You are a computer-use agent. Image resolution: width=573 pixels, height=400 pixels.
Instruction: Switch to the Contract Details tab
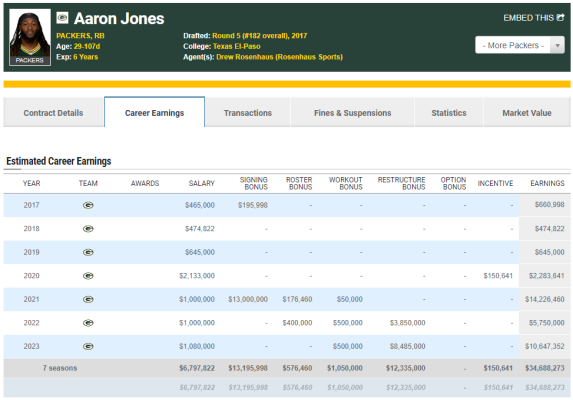pyautogui.click(x=53, y=113)
